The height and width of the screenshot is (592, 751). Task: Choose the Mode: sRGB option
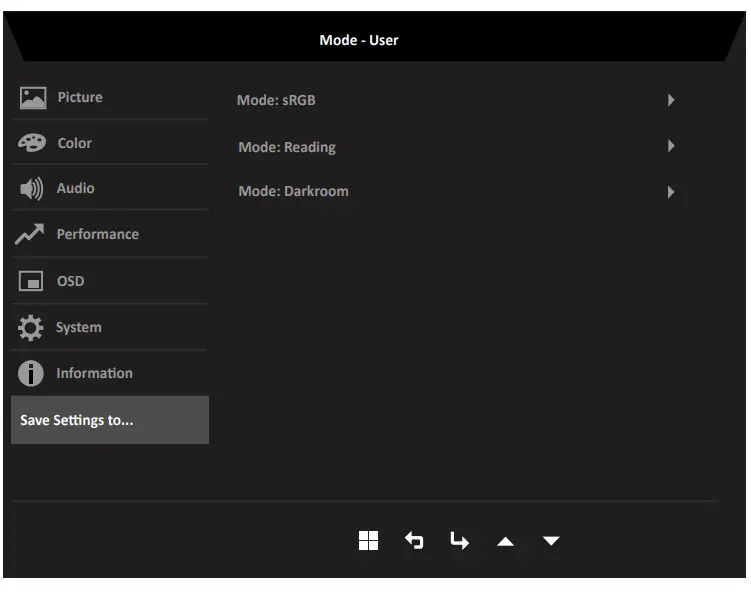pyautogui.click(x=276, y=100)
